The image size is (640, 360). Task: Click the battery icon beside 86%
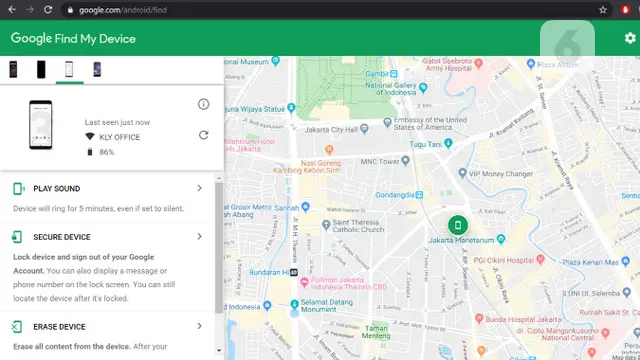[x=90, y=152]
